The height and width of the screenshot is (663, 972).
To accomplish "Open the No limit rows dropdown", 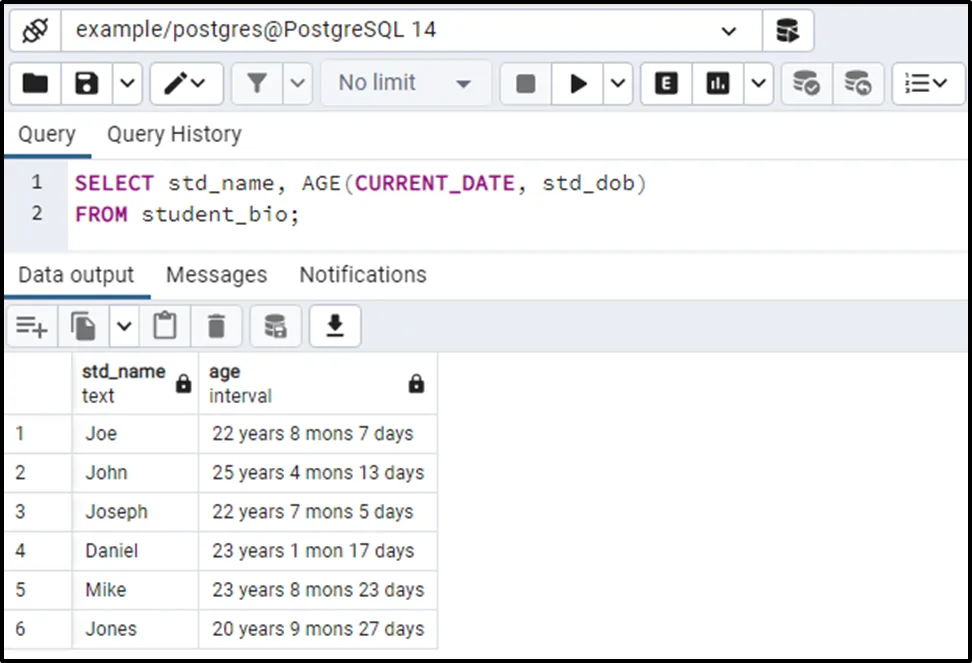I will pyautogui.click(x=404, y=84).
